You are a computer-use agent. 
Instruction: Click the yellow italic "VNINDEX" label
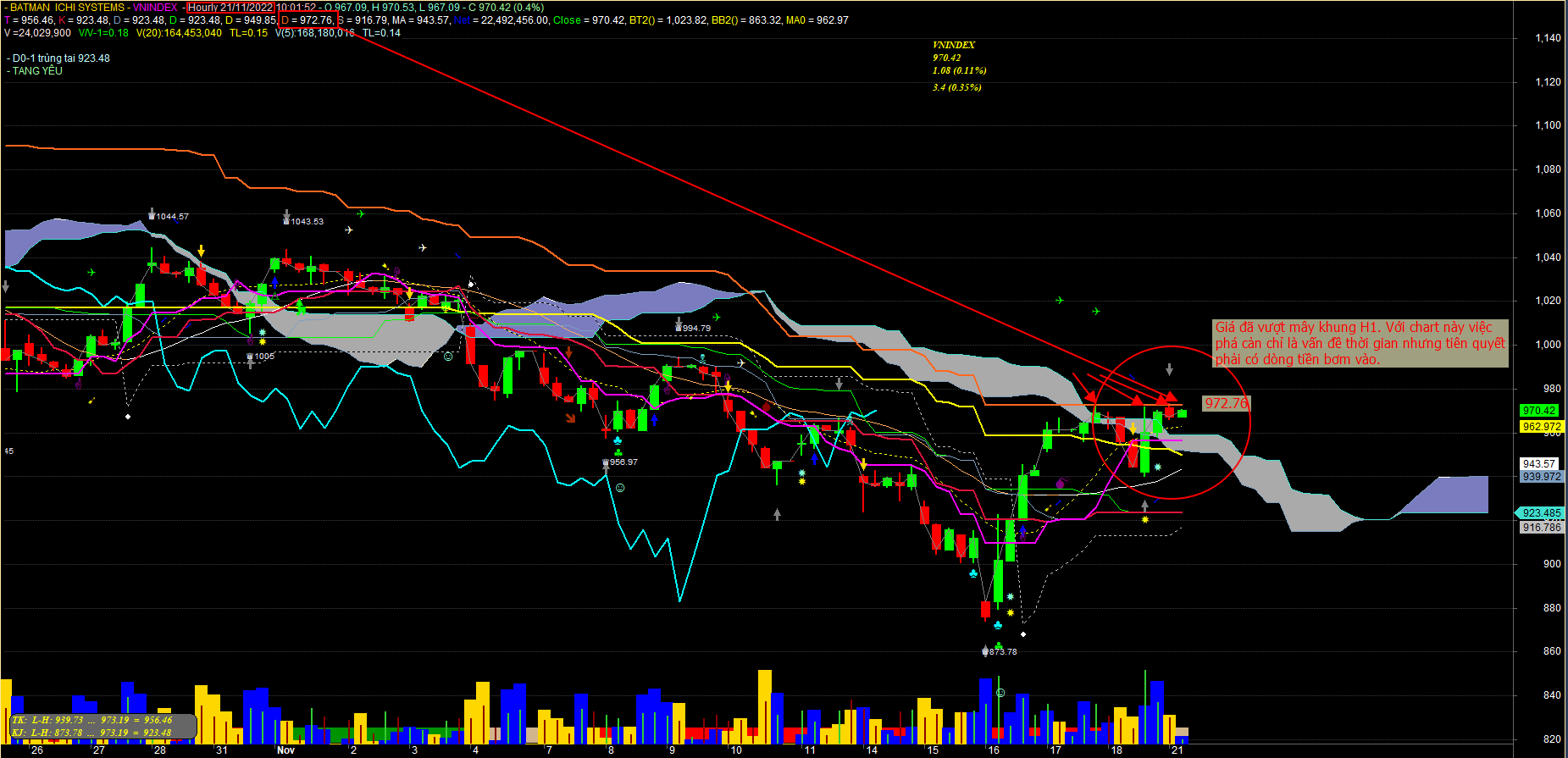click(x=954, y=45)
